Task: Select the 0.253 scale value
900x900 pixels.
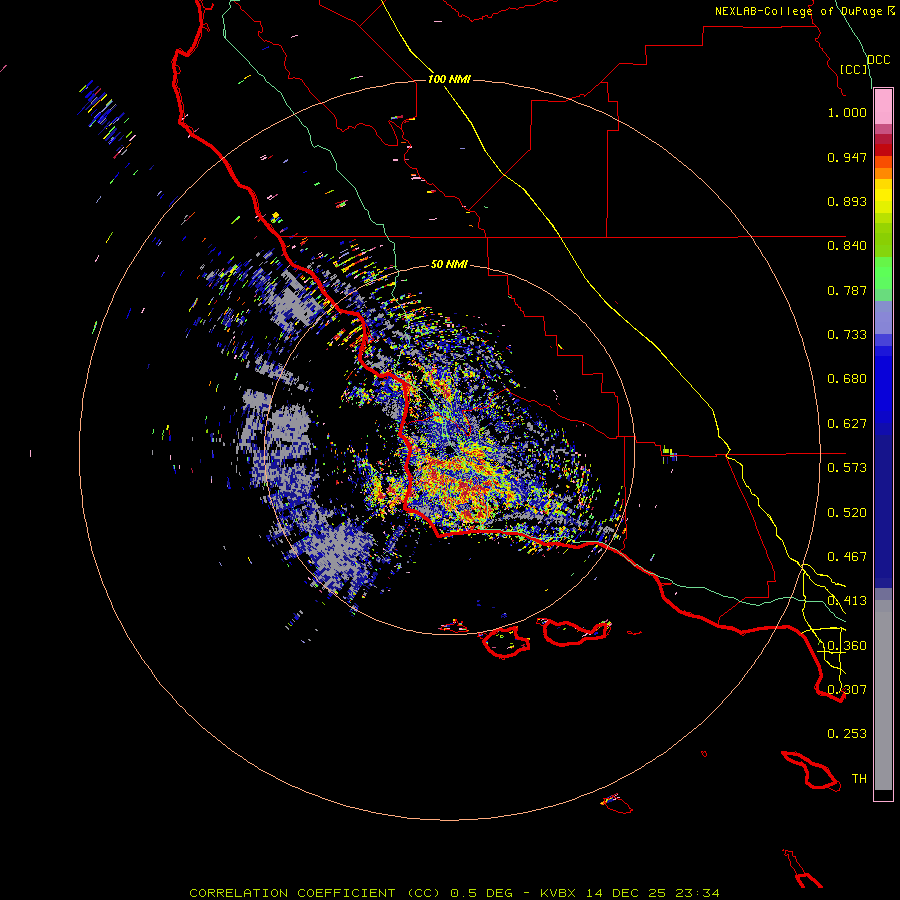Action: tap(847, 734)
